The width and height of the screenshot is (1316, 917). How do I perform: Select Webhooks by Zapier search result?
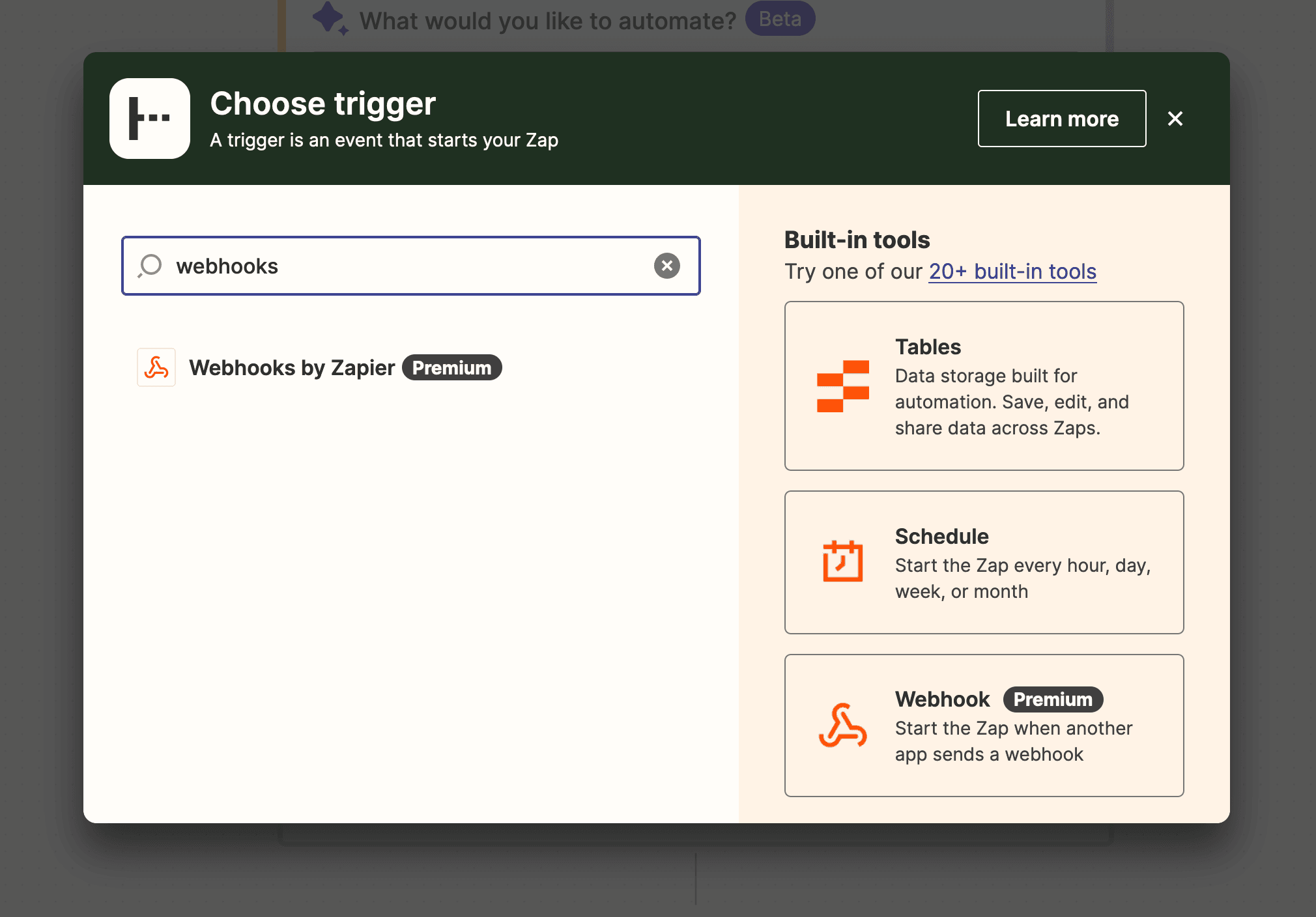[x=292, y=368]
